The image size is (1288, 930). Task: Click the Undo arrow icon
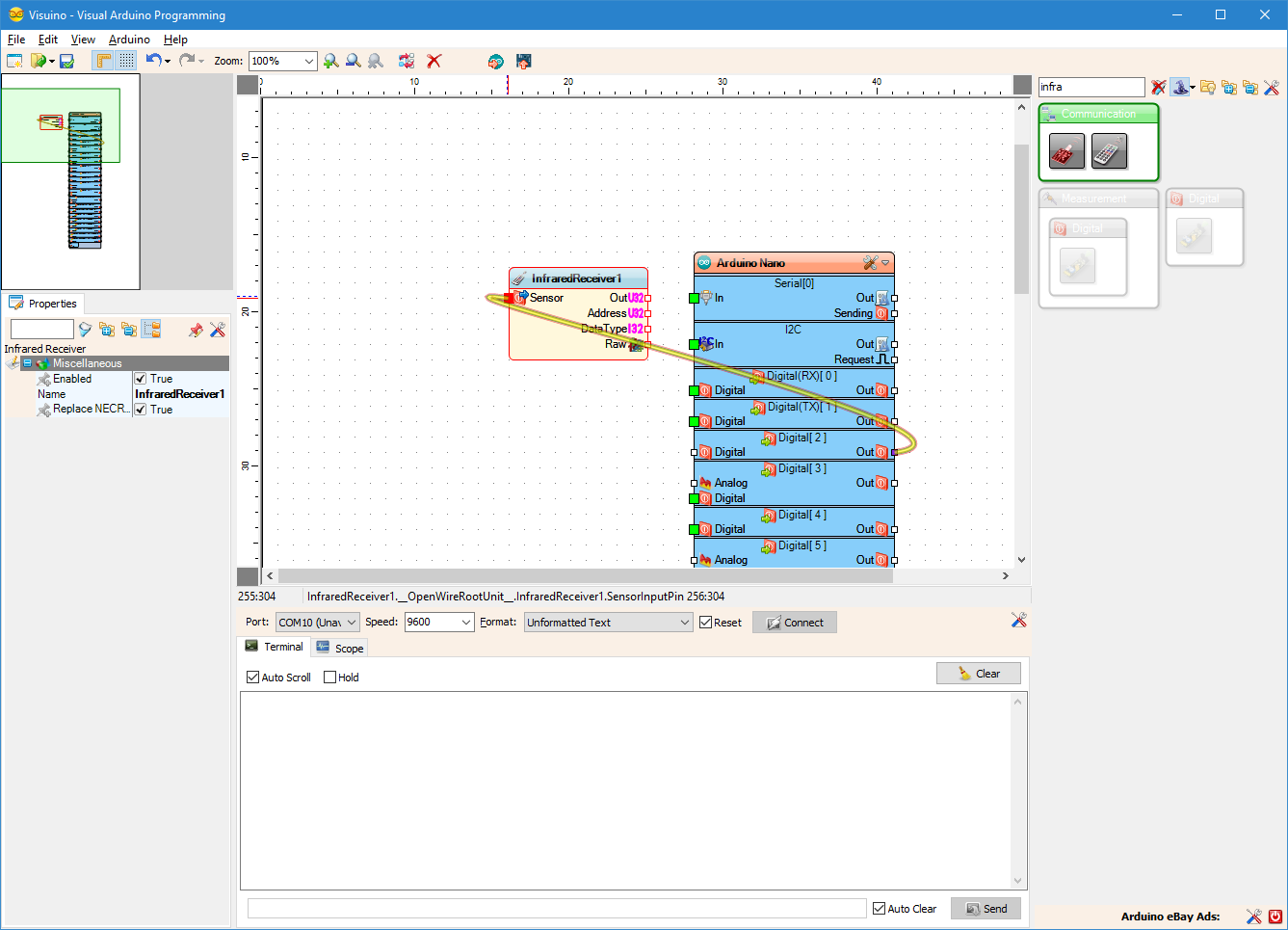tap(153, 60)
